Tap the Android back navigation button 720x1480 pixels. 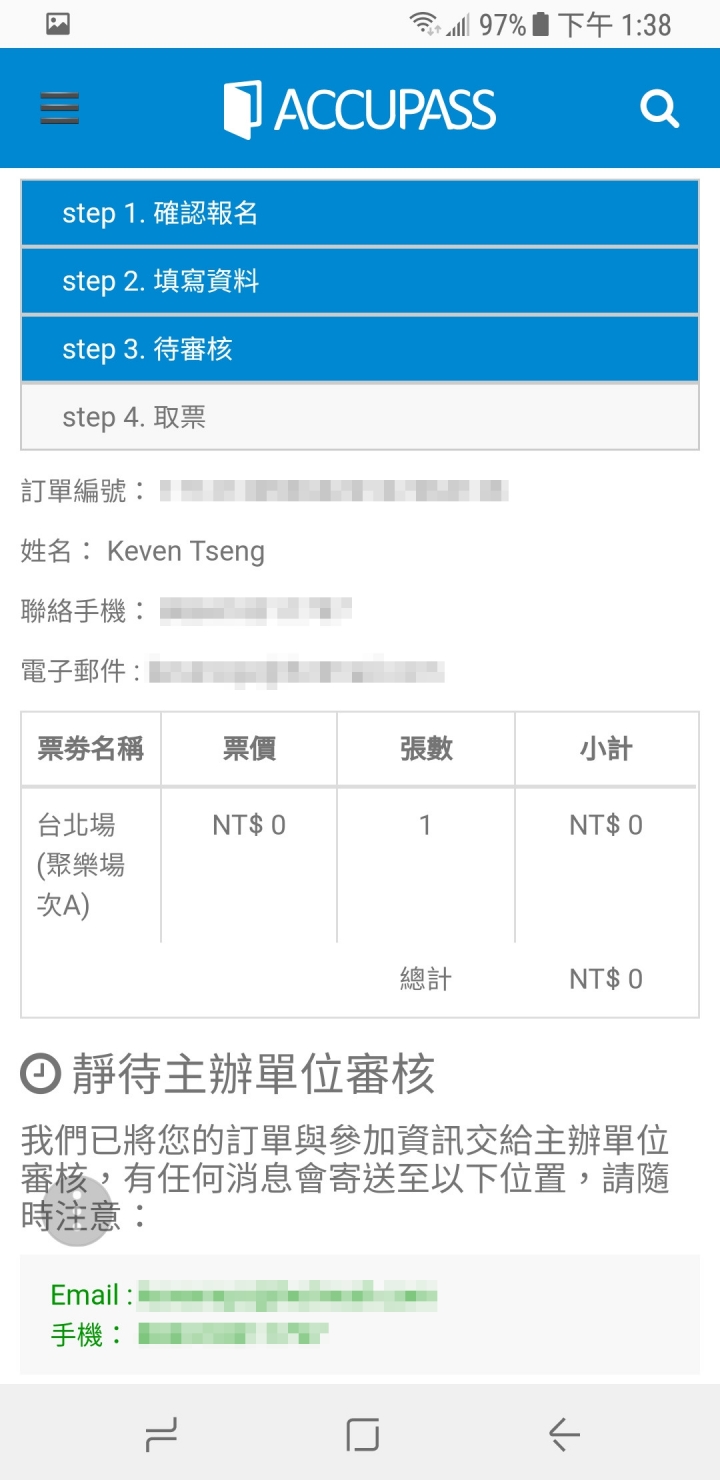pyautogui.click(x=564, y=1436)
